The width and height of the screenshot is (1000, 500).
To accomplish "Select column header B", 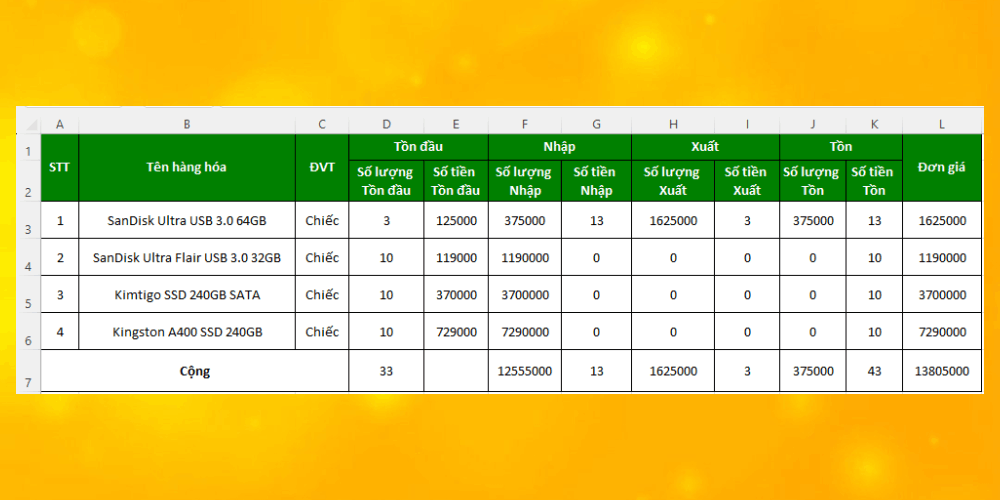I will pos(187,125).
